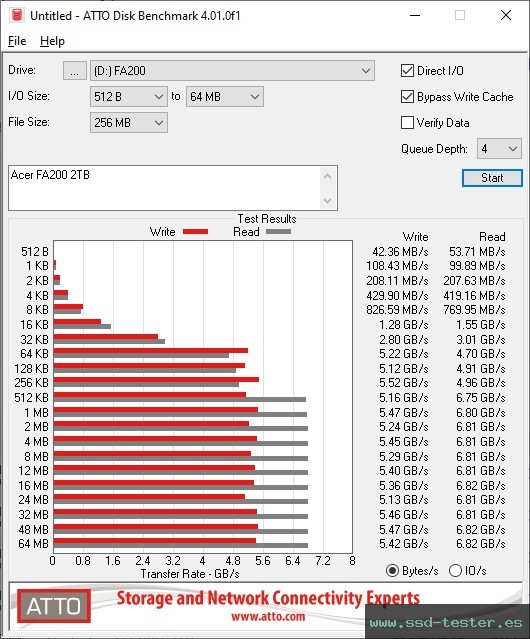Click the 'Transfer Rate - GB/s' axis label

point(190,574)
